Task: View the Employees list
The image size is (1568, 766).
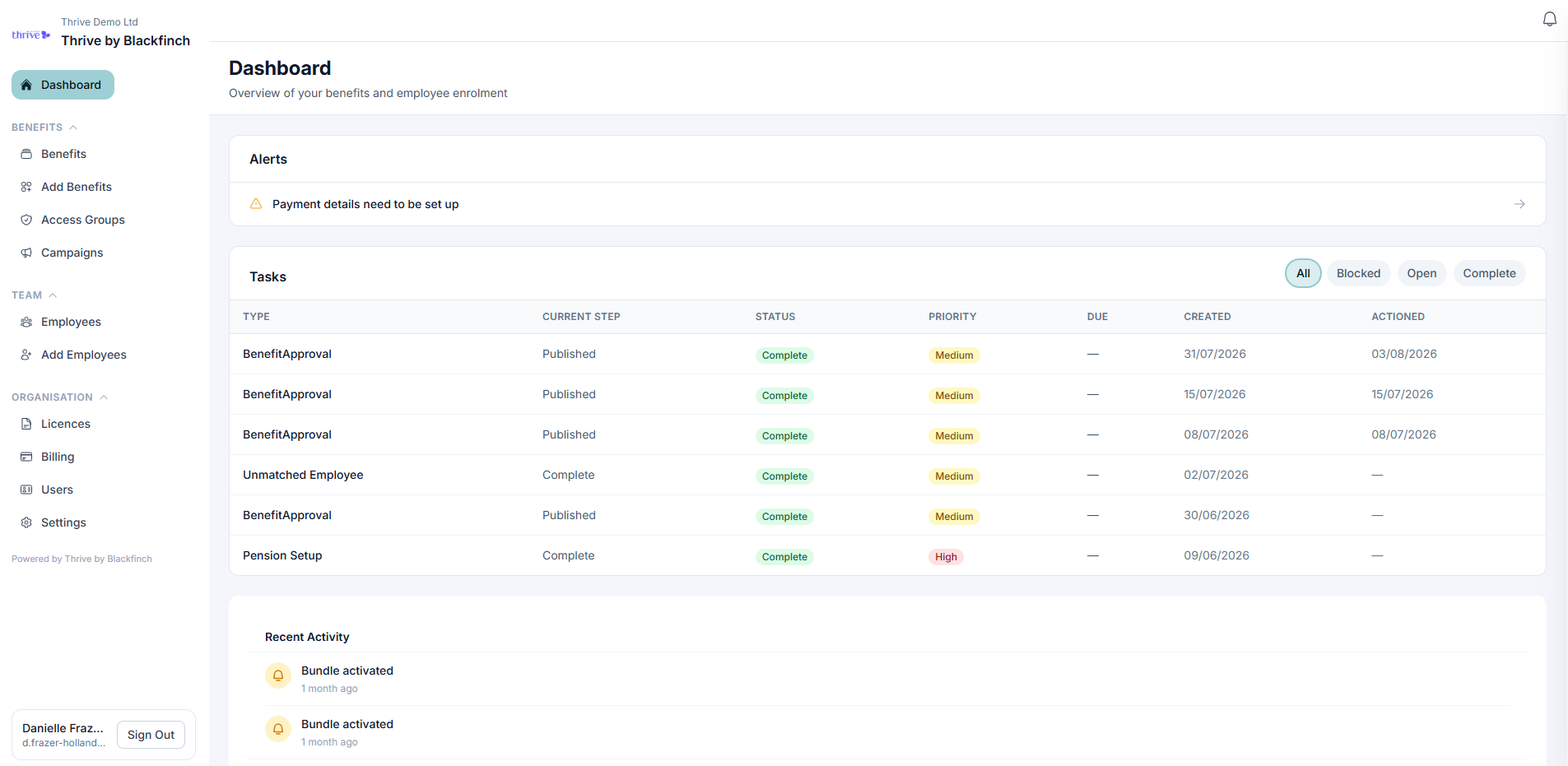Action: 71,322
